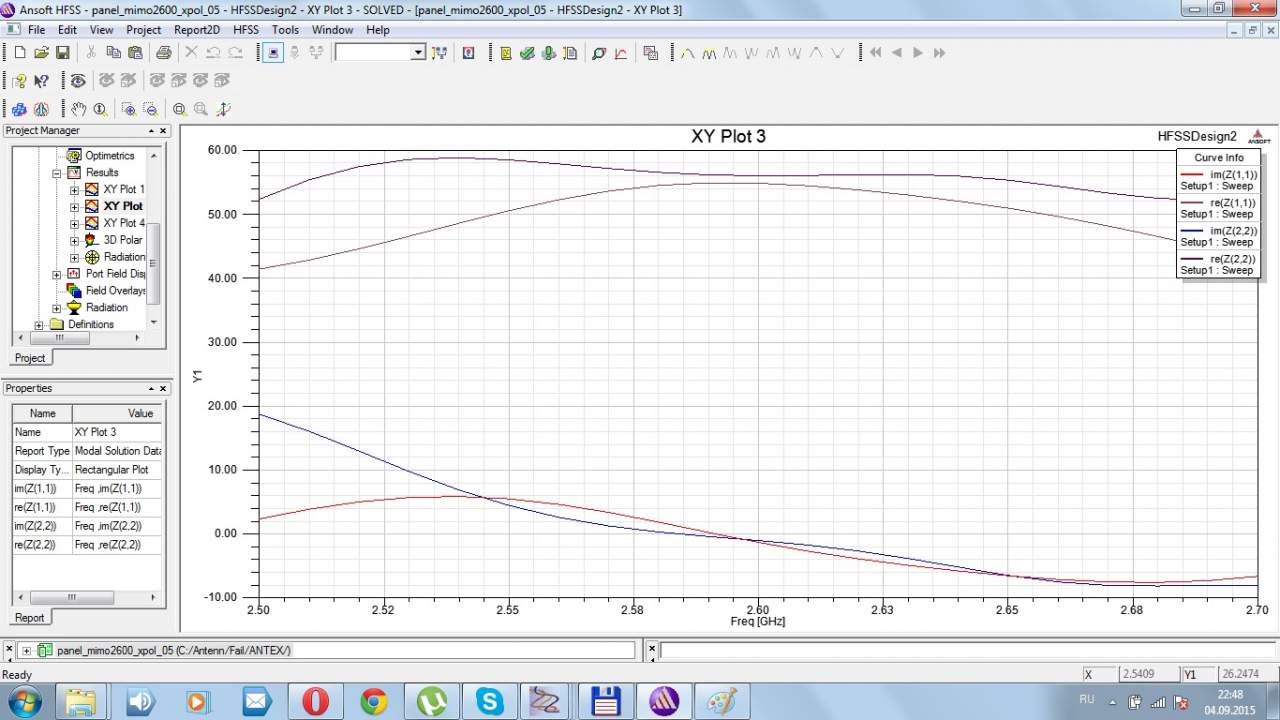The image size is (1280, 720).
Task: Open the HFSS menu
Action: point(246,30)
